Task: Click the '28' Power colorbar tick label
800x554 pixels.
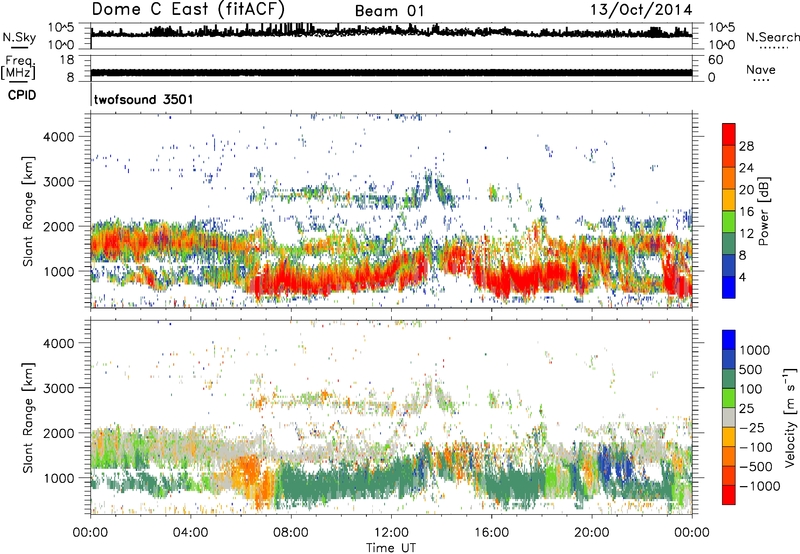Action: click(746, 146)
